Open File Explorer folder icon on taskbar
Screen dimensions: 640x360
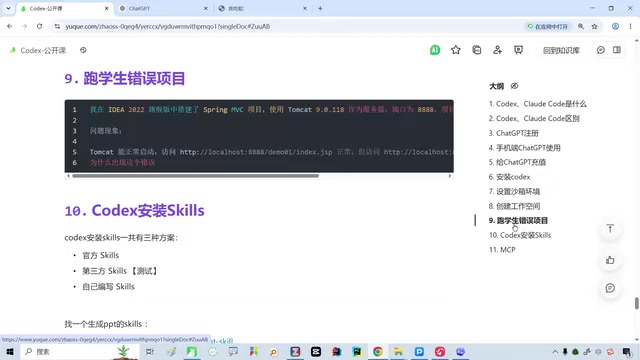[398, 351]
